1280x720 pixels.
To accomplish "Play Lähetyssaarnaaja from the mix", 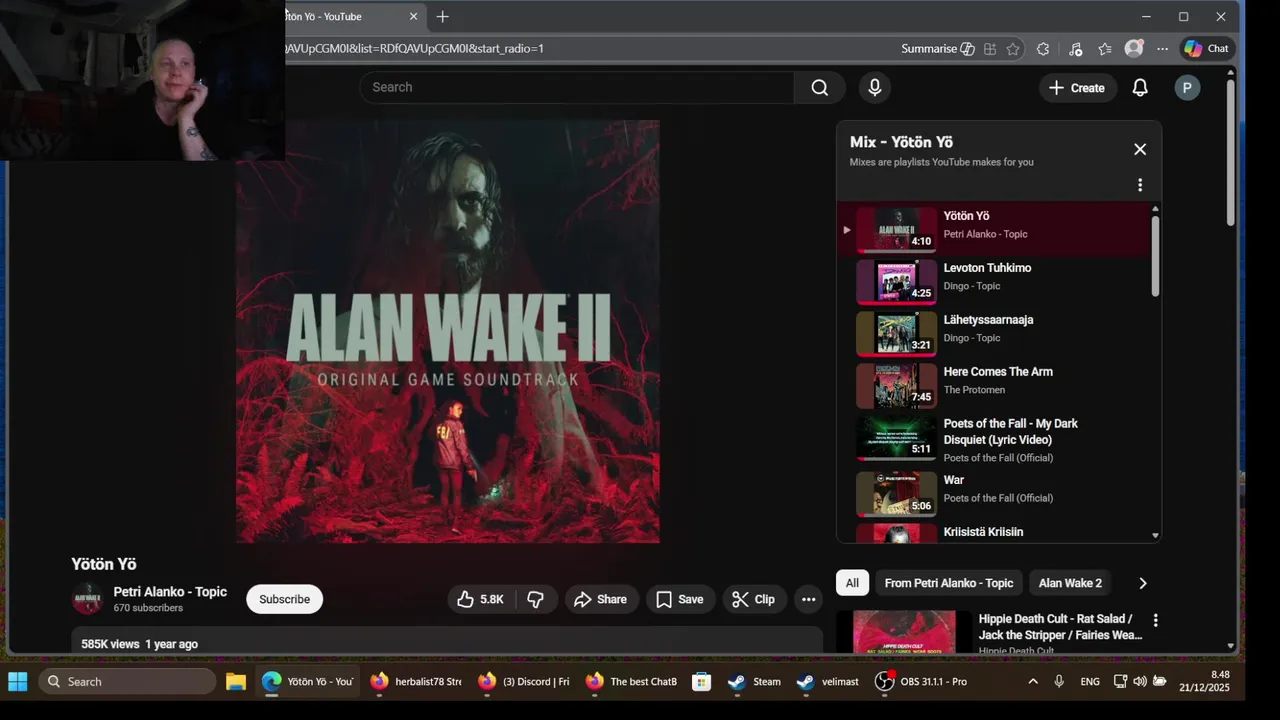I will coord(994,333).
